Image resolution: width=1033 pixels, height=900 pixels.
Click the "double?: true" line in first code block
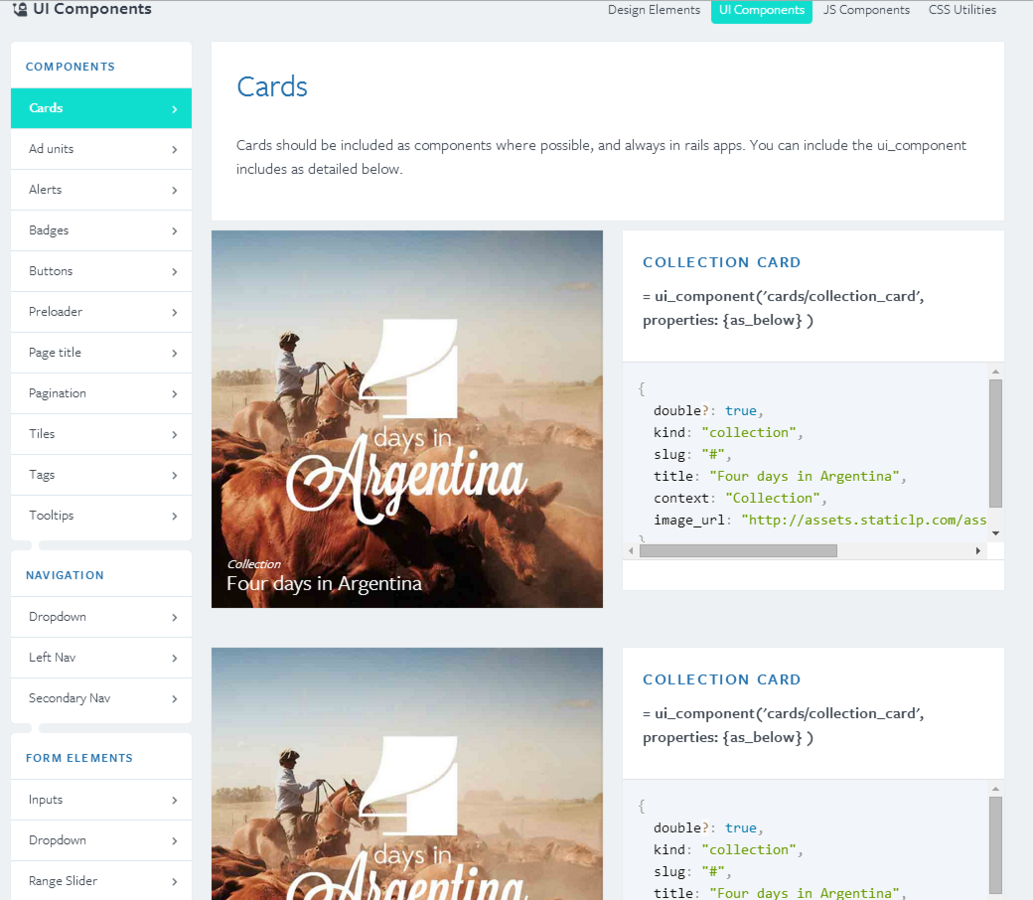pyautogui.click(x=708, y=410)
